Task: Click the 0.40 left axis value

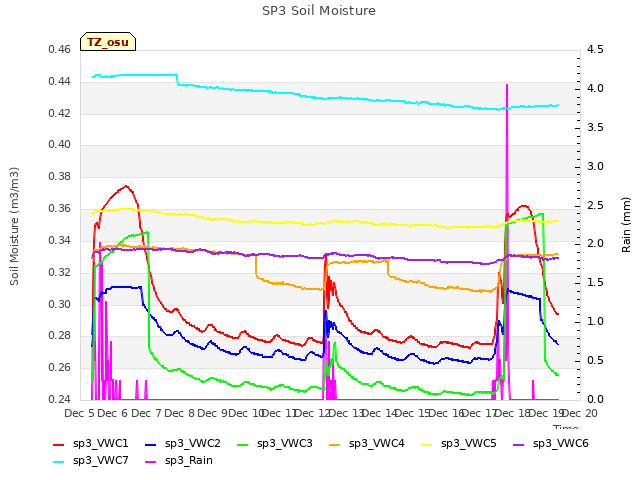Action: [x=60, y=144]
